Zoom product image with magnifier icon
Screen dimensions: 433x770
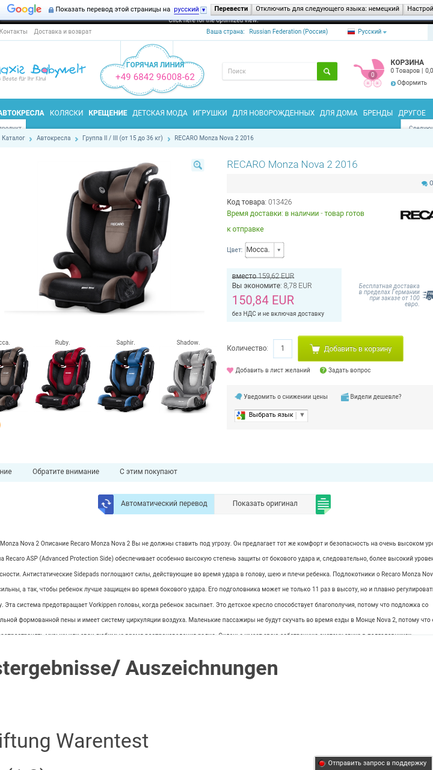coord(197,165)
